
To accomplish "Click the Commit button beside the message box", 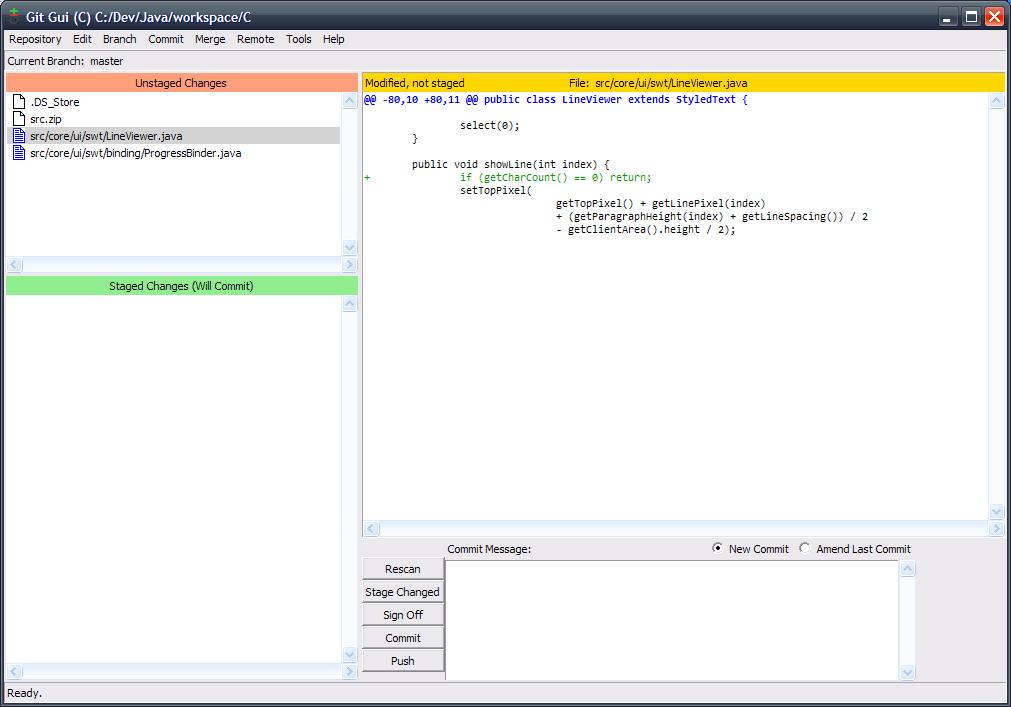I will [403, 638].
